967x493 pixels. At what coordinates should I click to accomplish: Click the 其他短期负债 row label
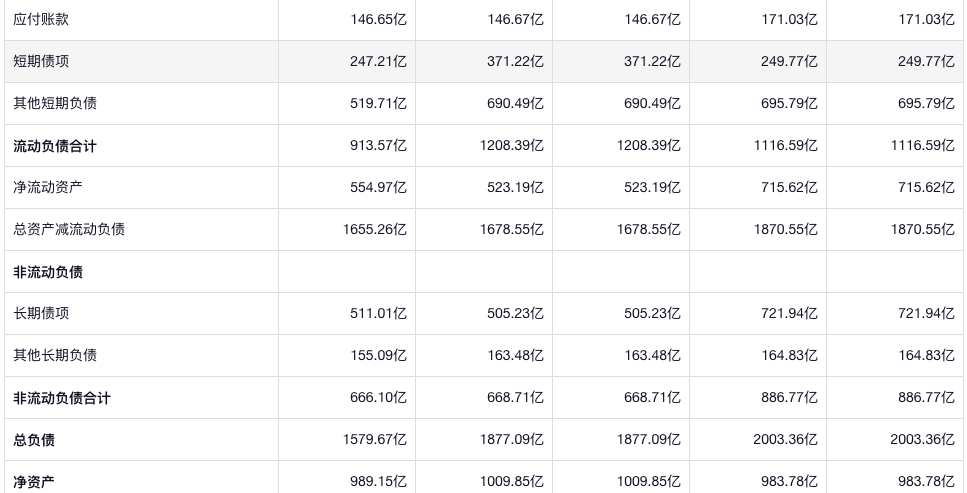pos(55,103)
